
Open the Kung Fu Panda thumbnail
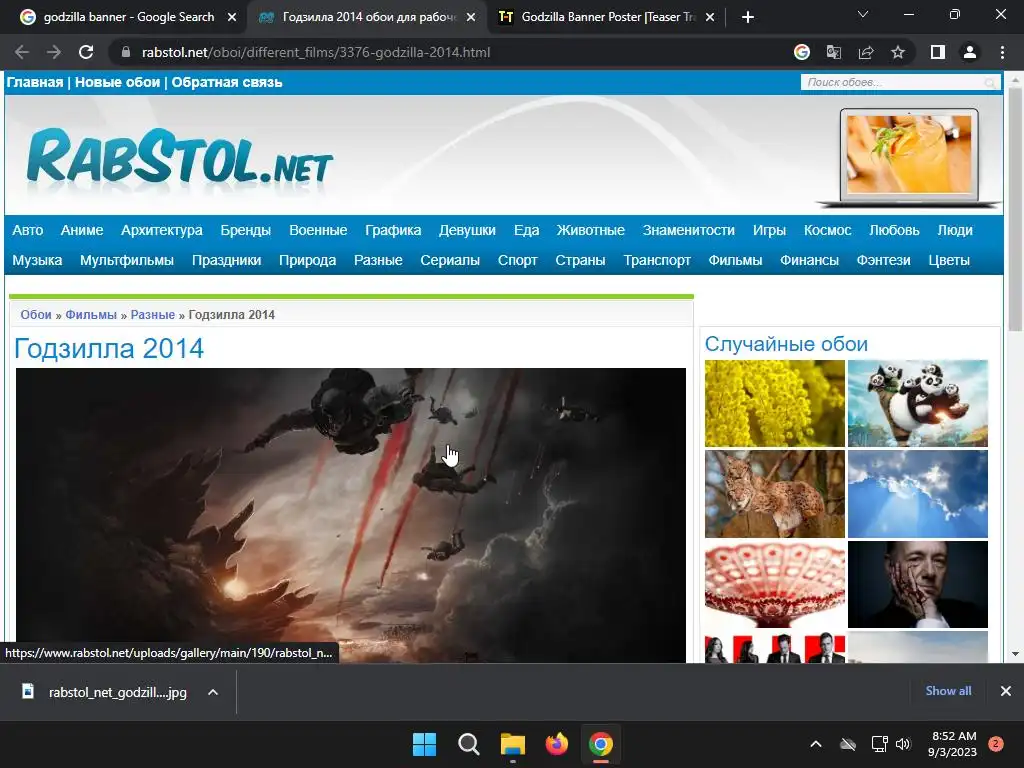coord(918,403)
